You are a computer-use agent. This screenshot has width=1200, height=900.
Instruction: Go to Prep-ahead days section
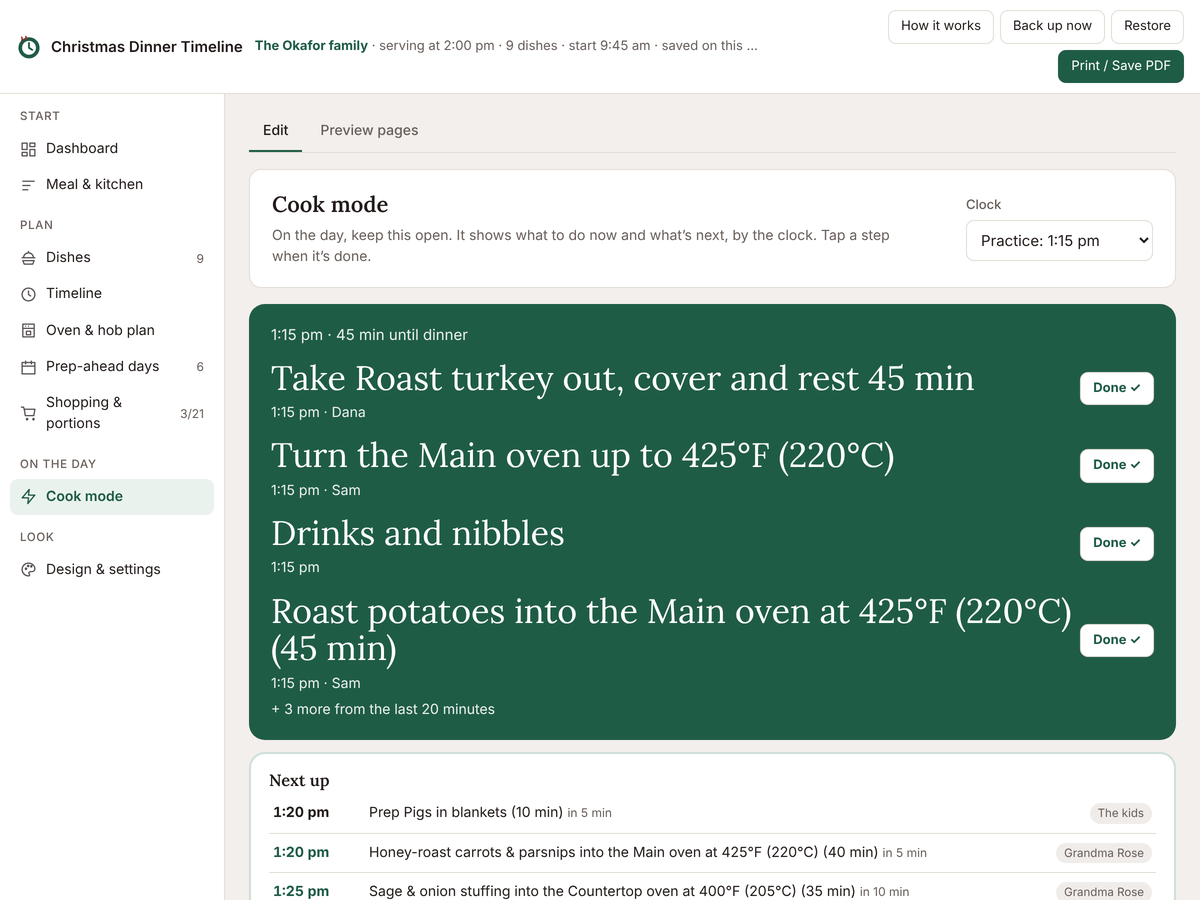click(112, 367)
